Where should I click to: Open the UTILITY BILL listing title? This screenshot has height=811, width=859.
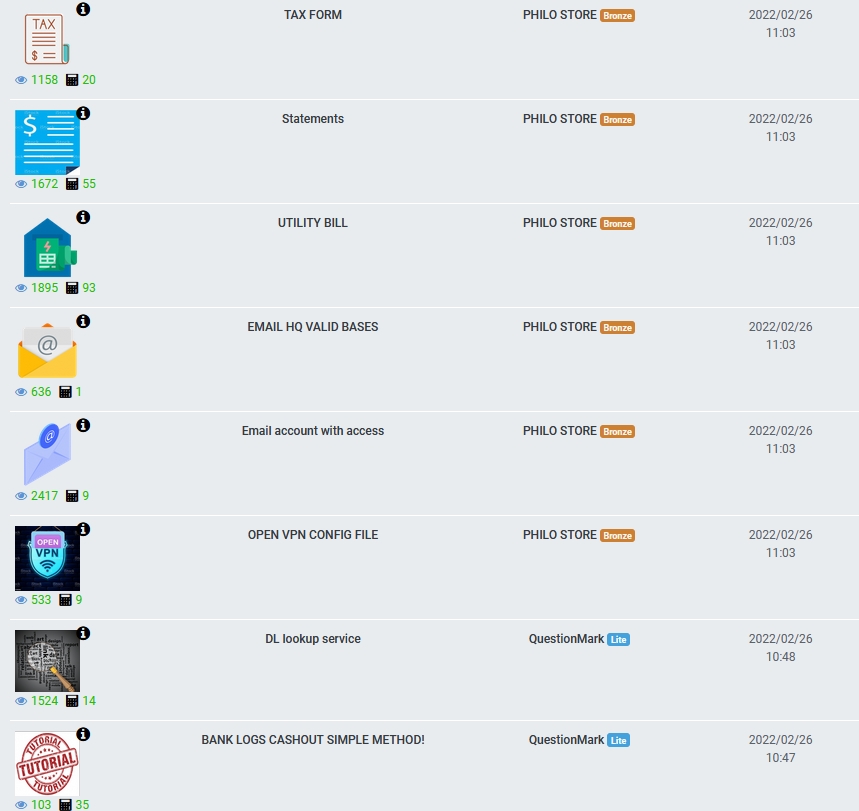(313, 223)
